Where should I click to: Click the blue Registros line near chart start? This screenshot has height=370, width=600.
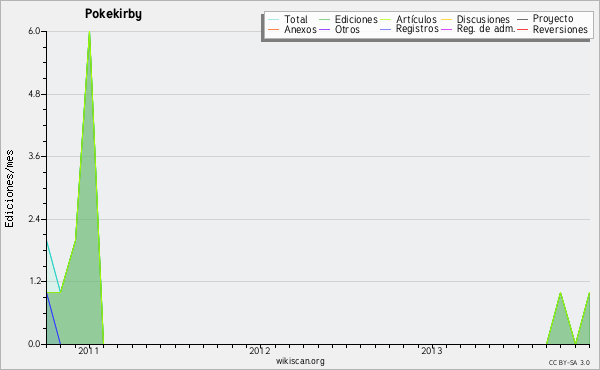tap(54, 318)
